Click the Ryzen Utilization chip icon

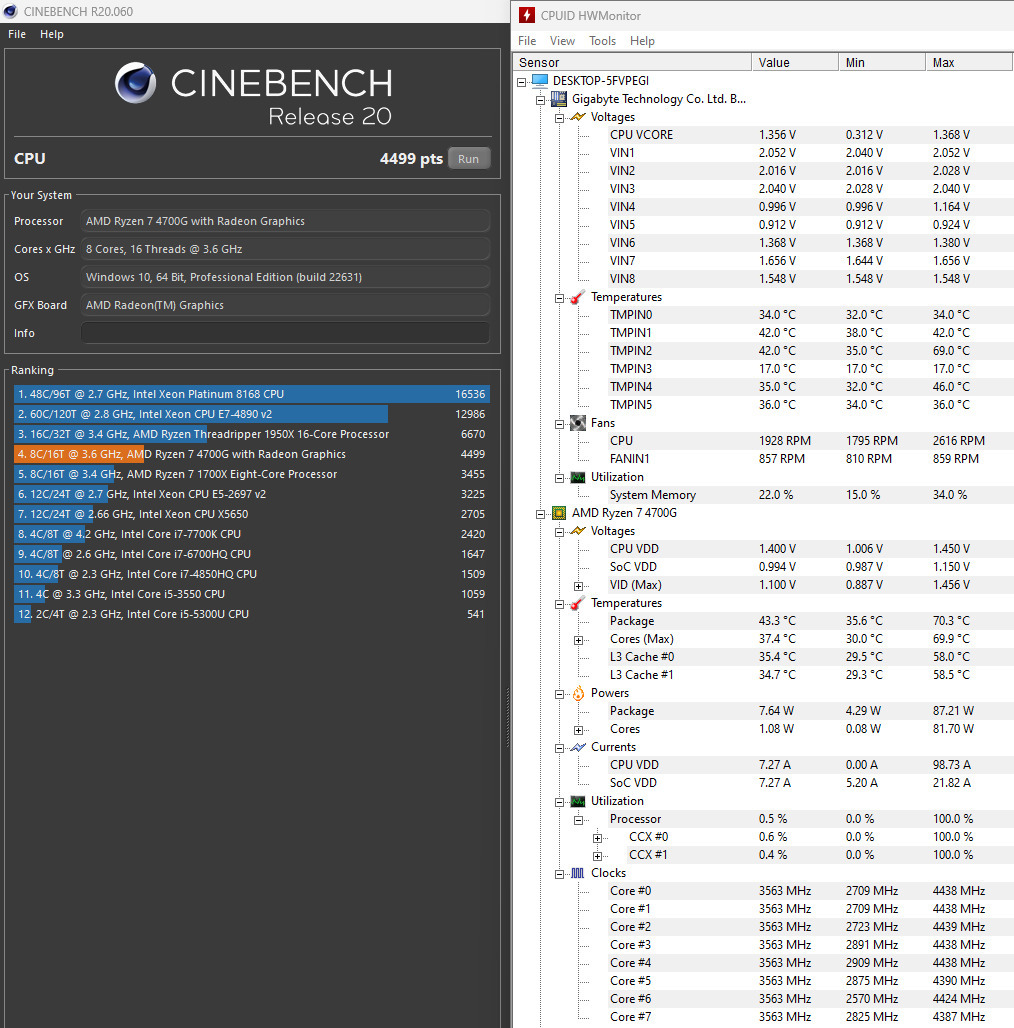click(x=577, y=801)
